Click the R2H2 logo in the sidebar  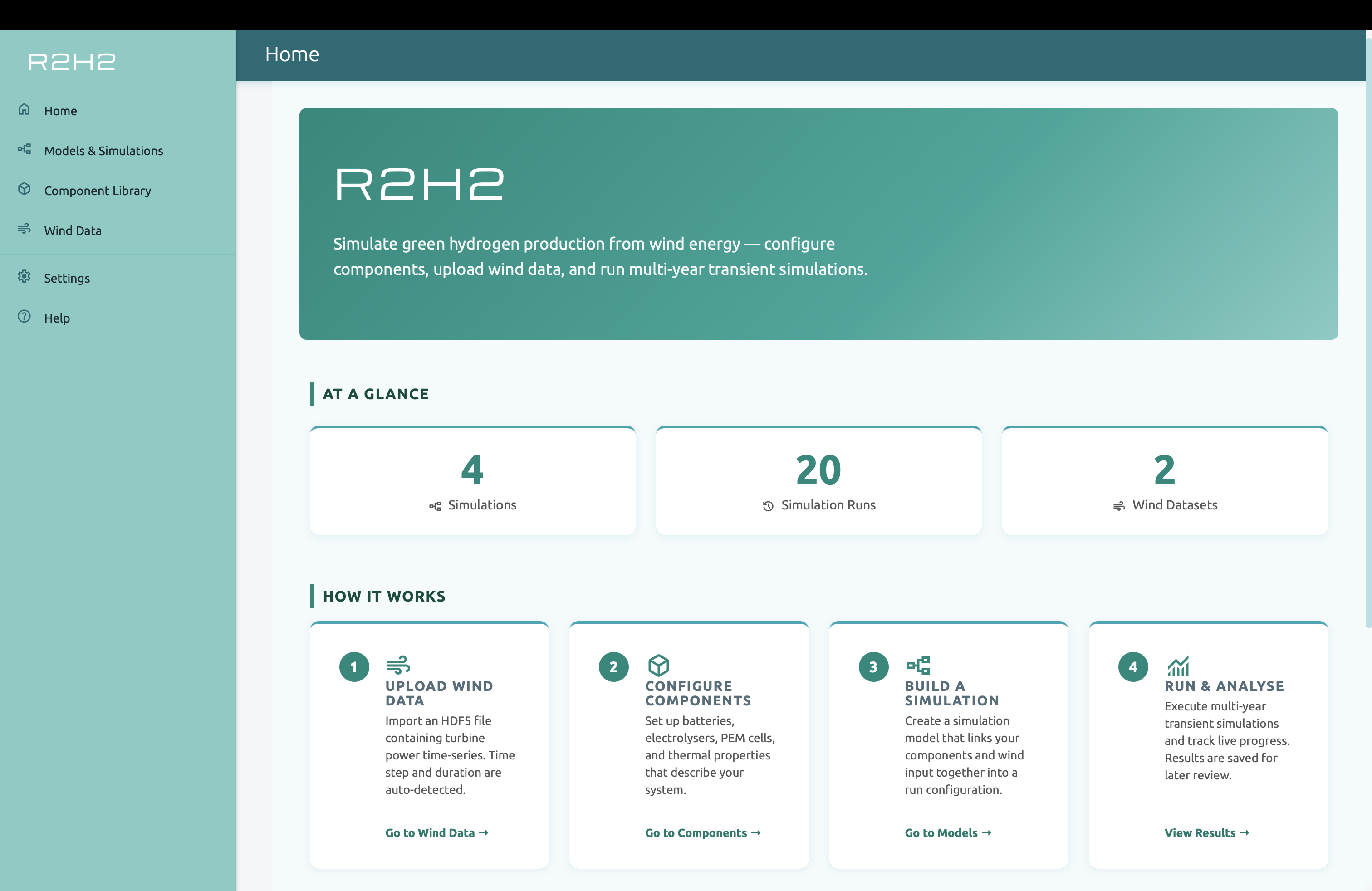pyautogui.click(x=72, y=62)
